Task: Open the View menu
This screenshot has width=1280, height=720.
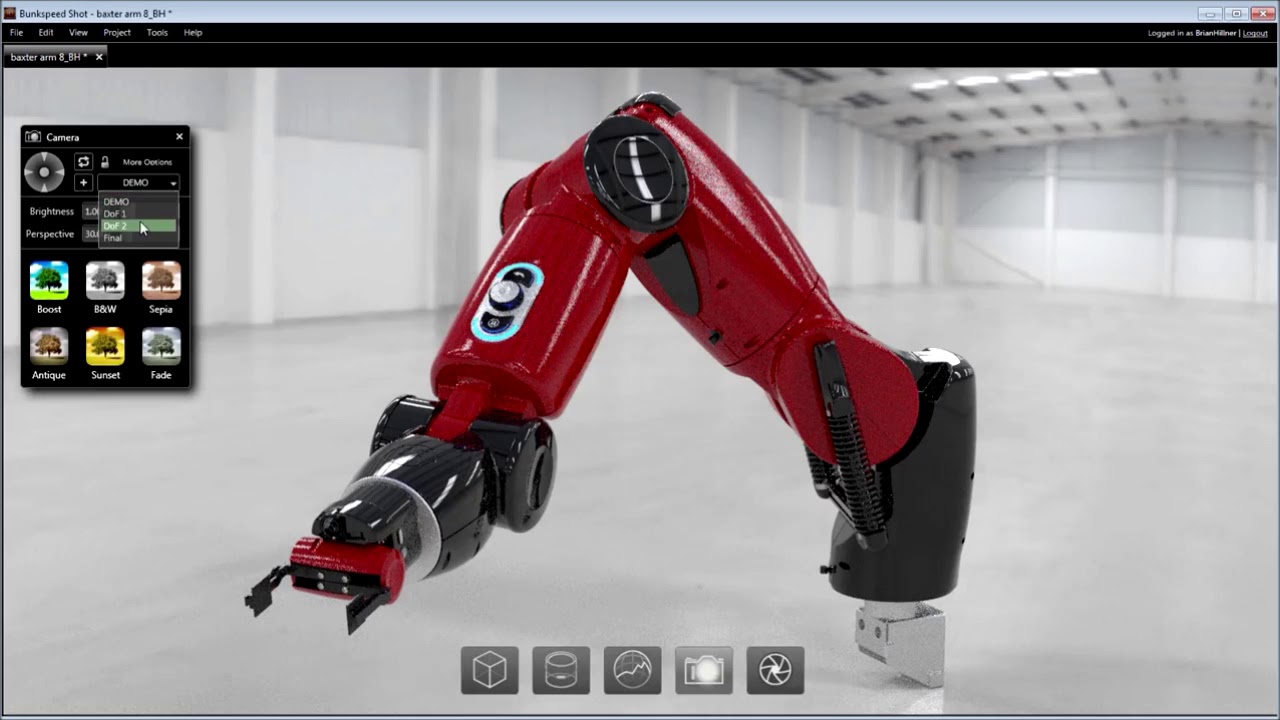Action: 78,33
